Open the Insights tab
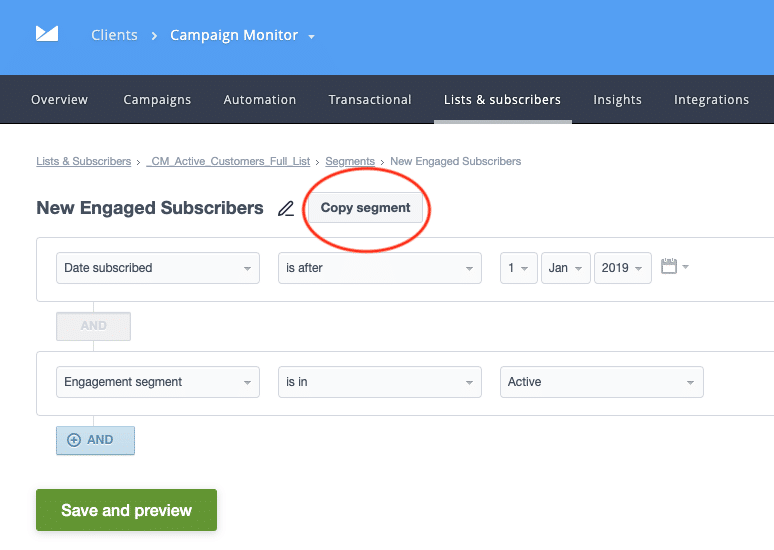Image resolution: width=774 pixels, height=550 pixels. coord(617,100)
